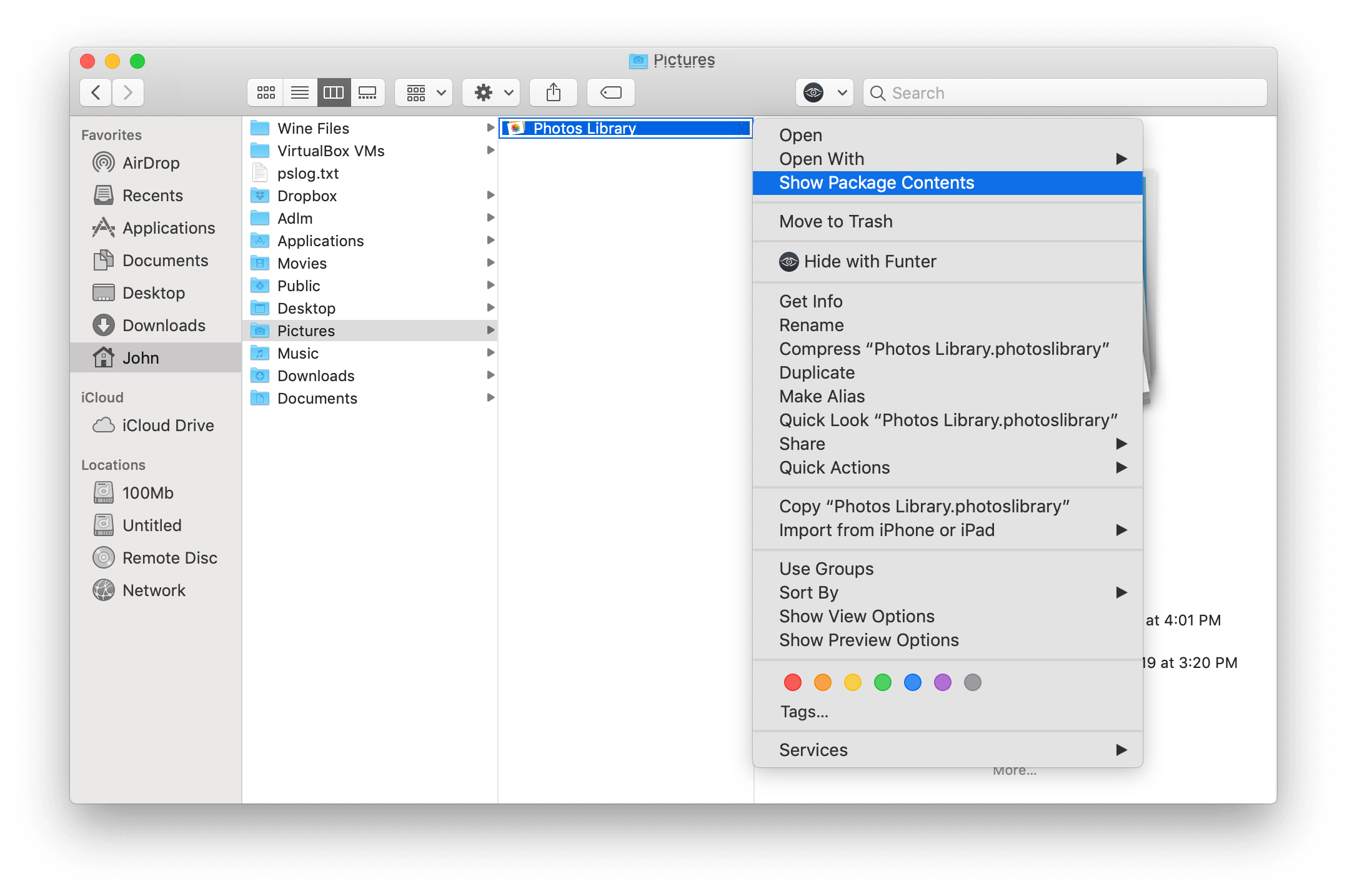Toggle the group view dropdown arrow

click(x=439, y=91)
